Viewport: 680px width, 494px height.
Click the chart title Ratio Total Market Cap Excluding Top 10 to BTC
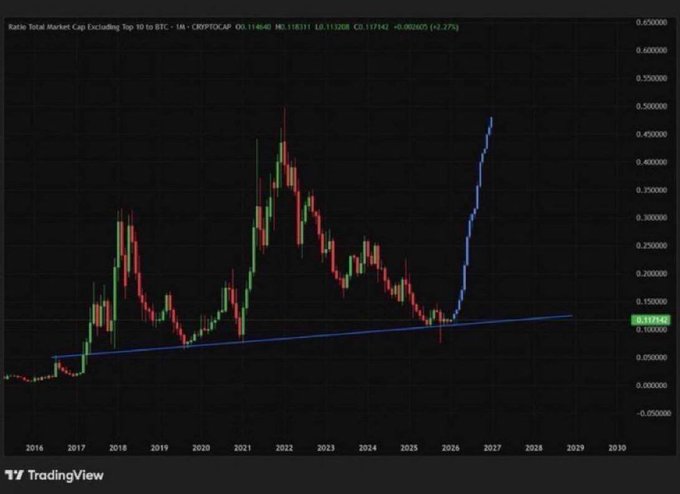[x=88, y=27]
